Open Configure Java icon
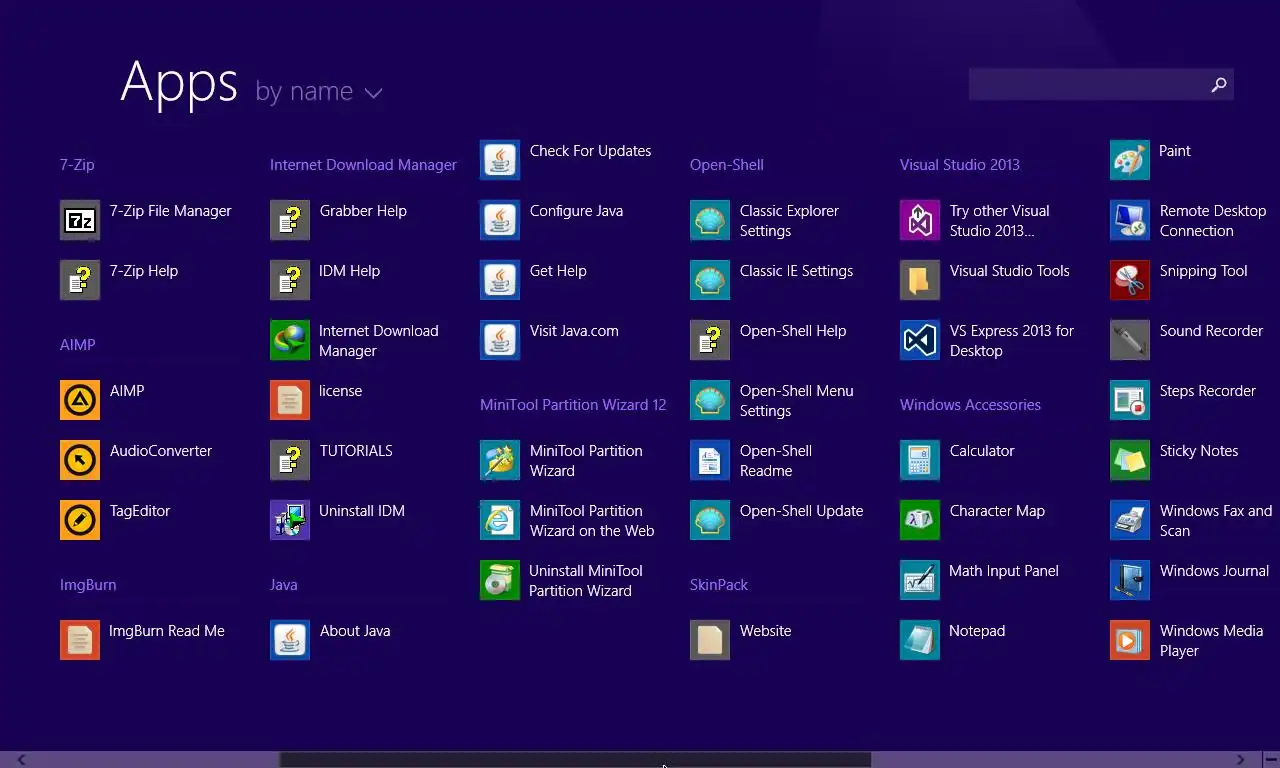 click(500, 220)
